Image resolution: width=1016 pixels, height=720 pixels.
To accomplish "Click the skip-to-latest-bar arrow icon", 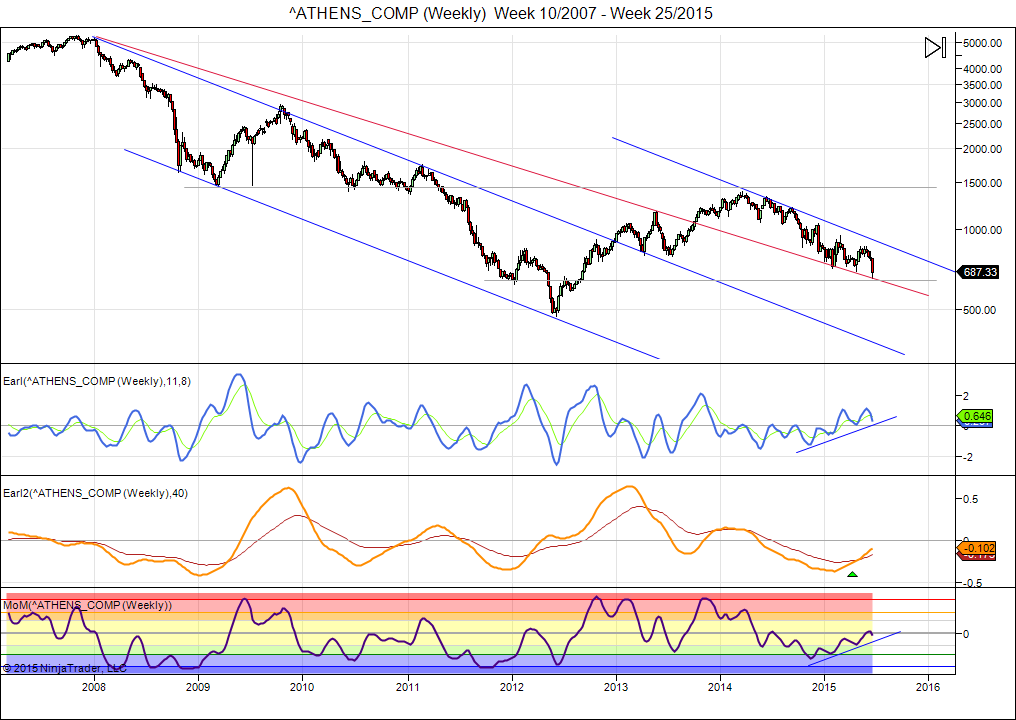I will tap(935, 47).
